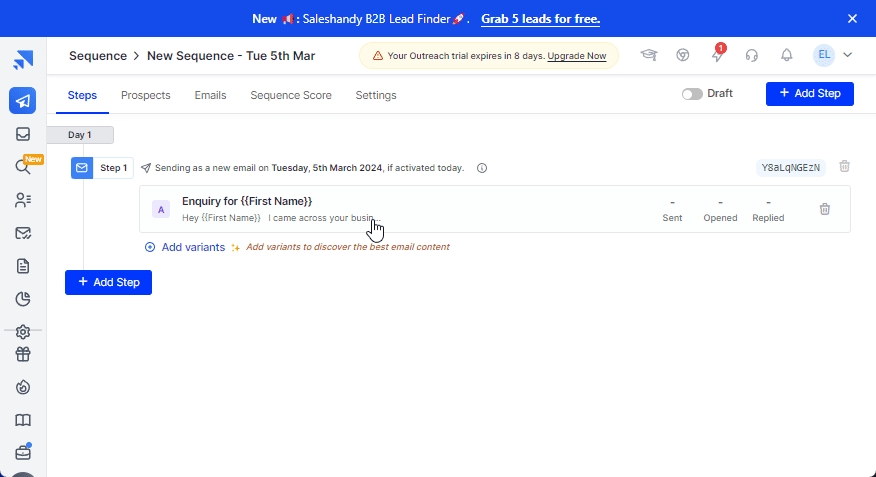Open Lead Finder search icon marked New
Image resolution: width=876 pixels, height=477 pixels.
pos(22,167)
